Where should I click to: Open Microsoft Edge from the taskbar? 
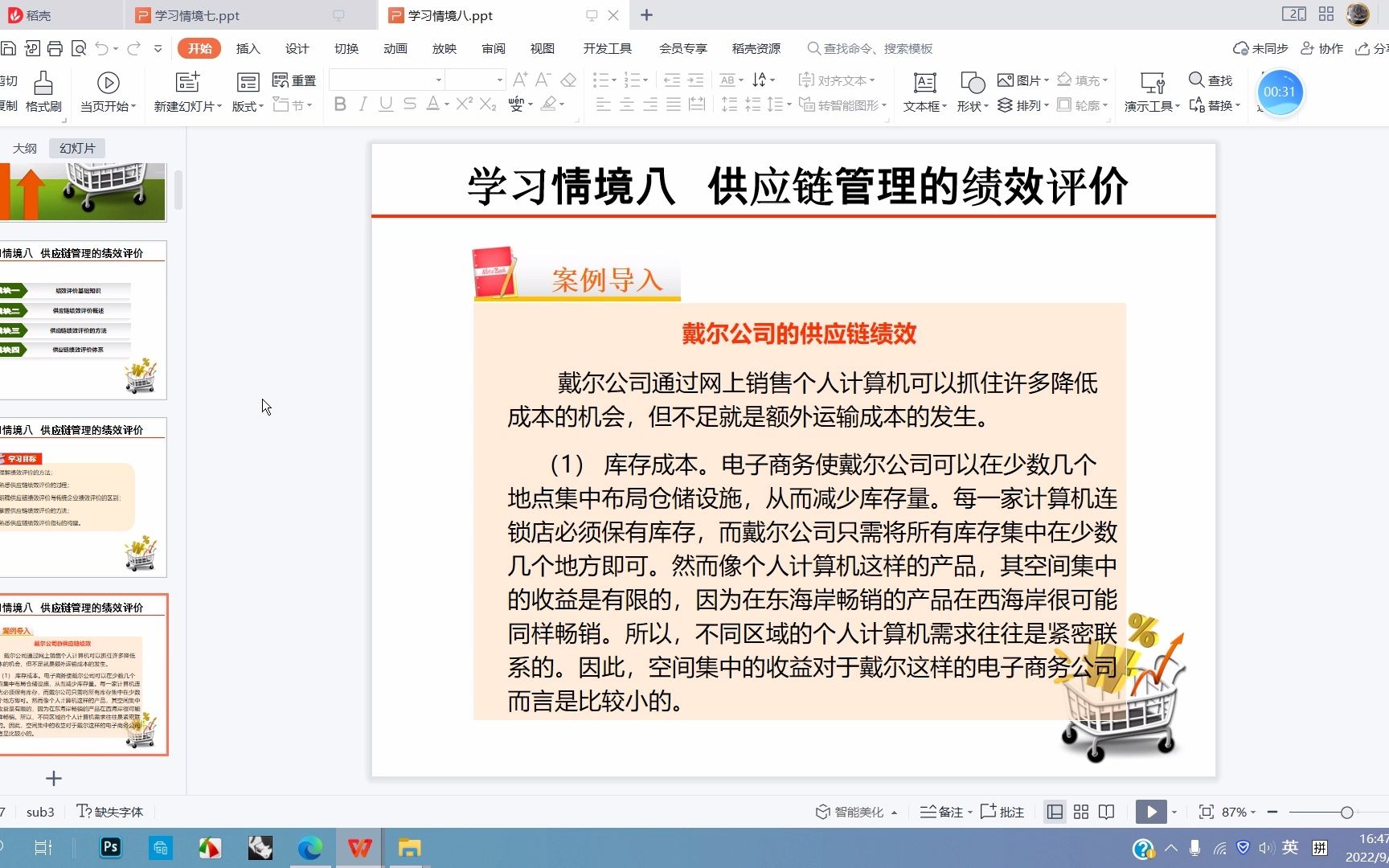click(310, 847)
